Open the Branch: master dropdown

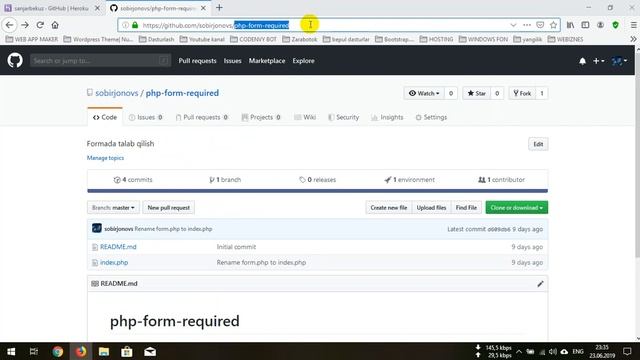point(113,208)
